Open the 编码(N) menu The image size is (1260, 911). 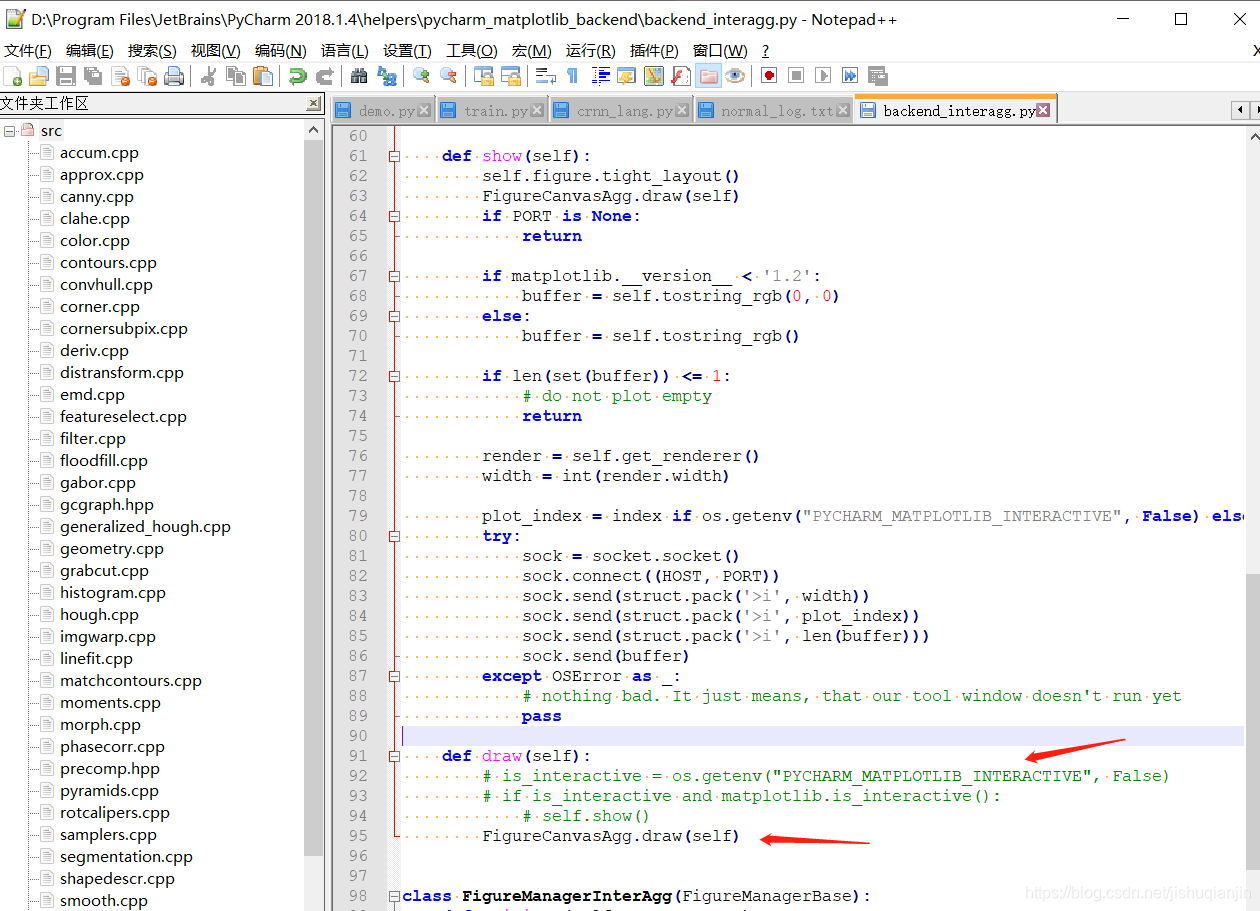280,50
